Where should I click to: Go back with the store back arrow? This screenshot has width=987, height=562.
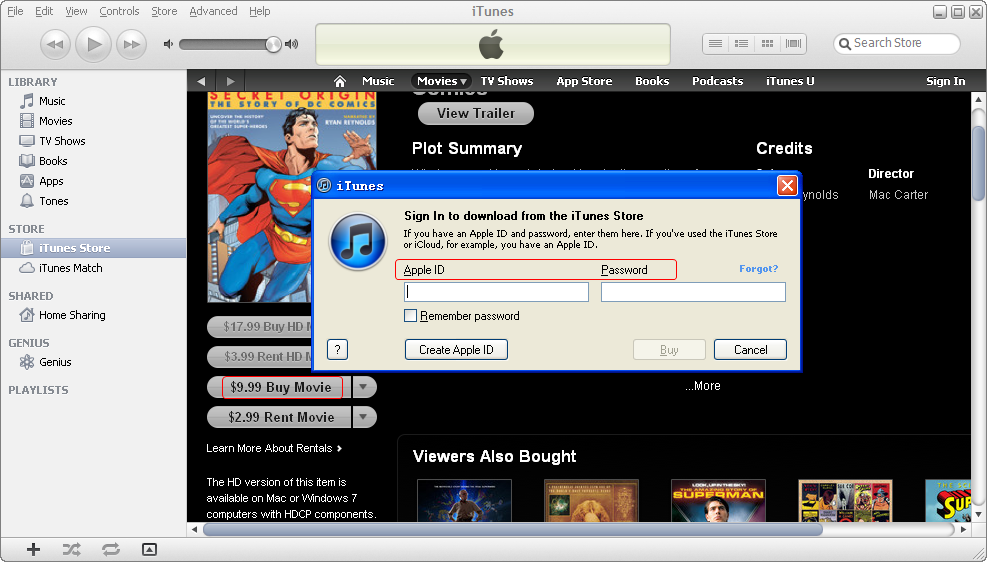pos(201,81)
